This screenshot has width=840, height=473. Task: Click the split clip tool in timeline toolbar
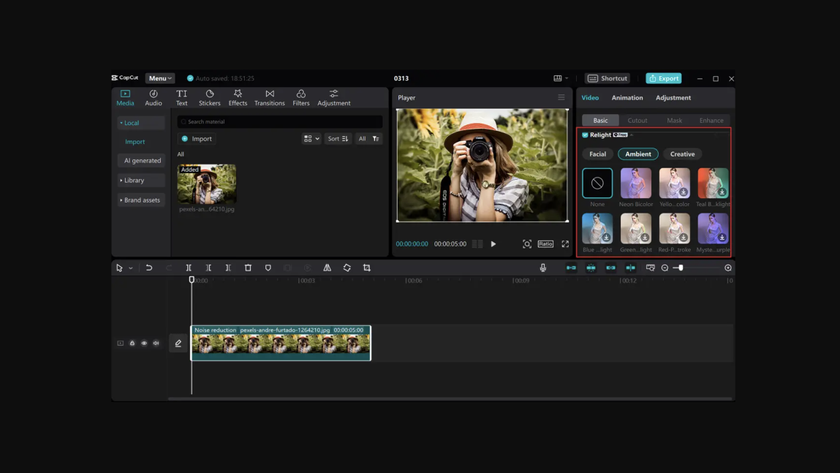point(188,268)
